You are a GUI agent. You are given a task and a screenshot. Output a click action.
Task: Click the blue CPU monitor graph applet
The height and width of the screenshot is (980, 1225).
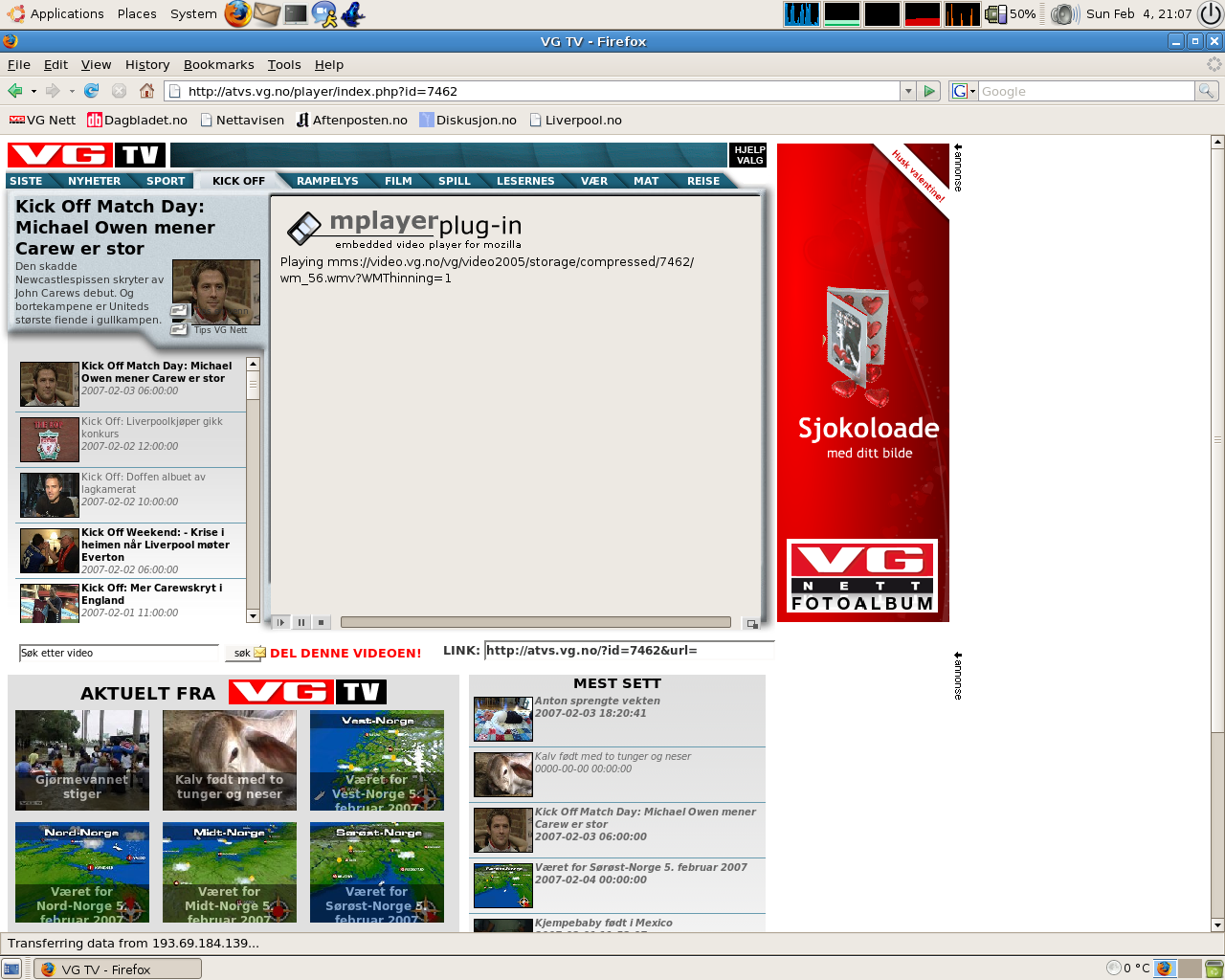click(802, 13)
